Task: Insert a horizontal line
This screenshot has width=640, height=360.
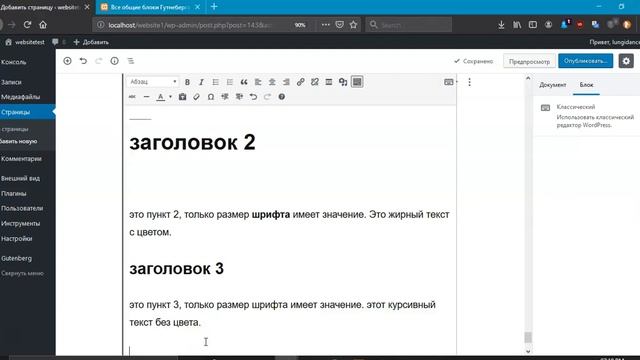Action: point(147,97)
